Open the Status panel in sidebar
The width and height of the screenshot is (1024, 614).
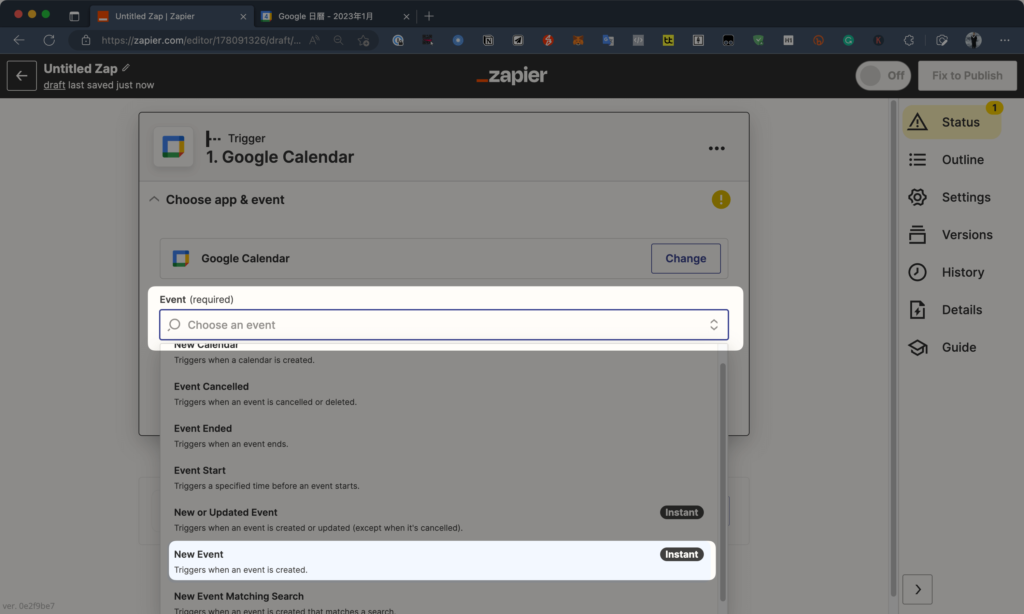coord(952,122)
